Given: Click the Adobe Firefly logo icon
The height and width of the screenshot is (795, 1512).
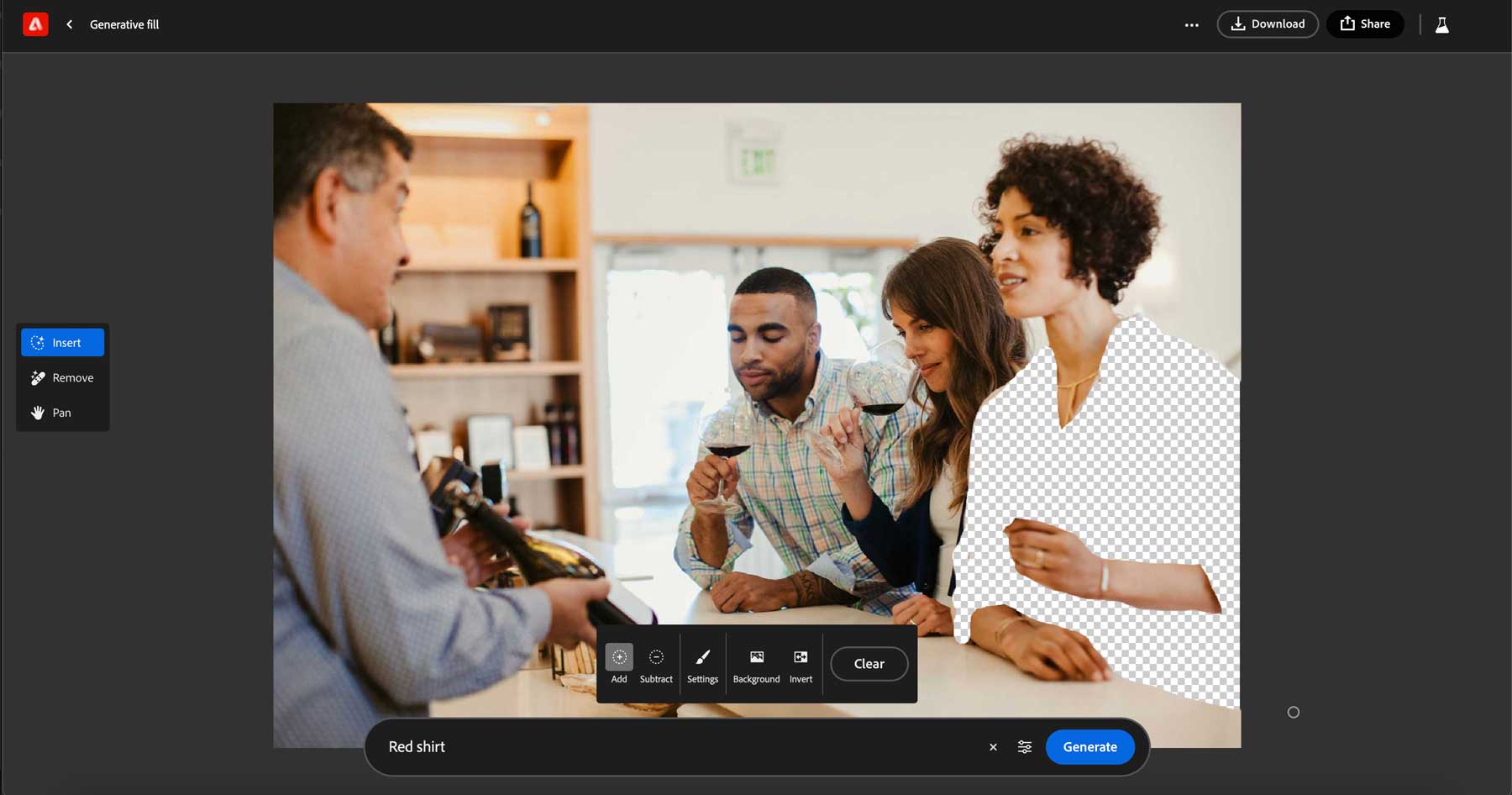Looking at the screenshot, I should point(35,24).
